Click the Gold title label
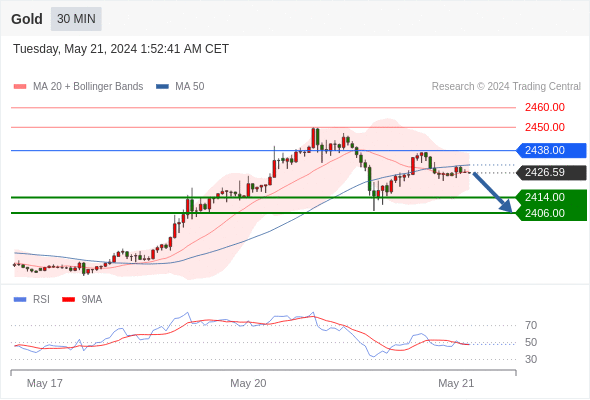Image resolution: width=590 pixels, height=400 pixels. (x=27, y=19)
